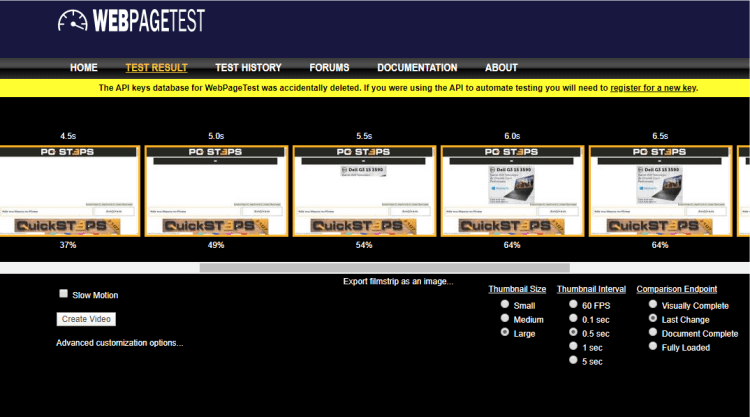Set thumbnail interval to 0.5 sec
This screenshot has width=750, height=417.
coord(573,332)
